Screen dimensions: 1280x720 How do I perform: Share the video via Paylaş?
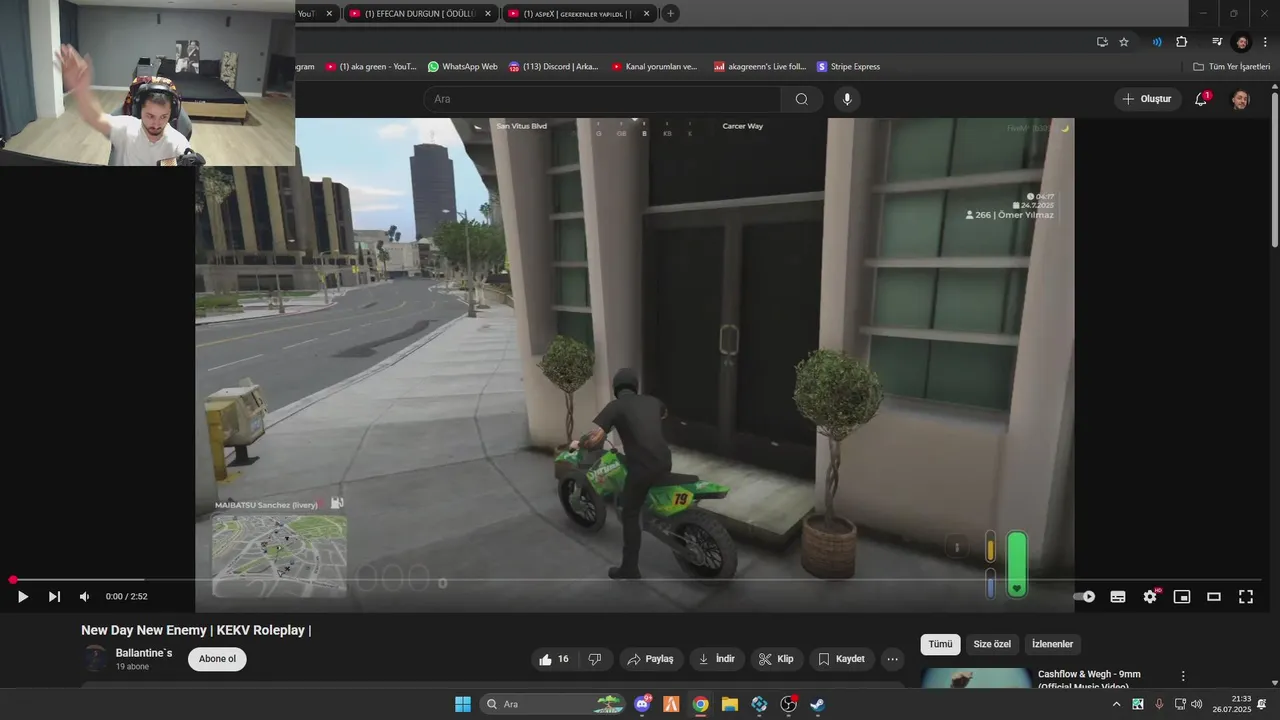click(650, 659)
